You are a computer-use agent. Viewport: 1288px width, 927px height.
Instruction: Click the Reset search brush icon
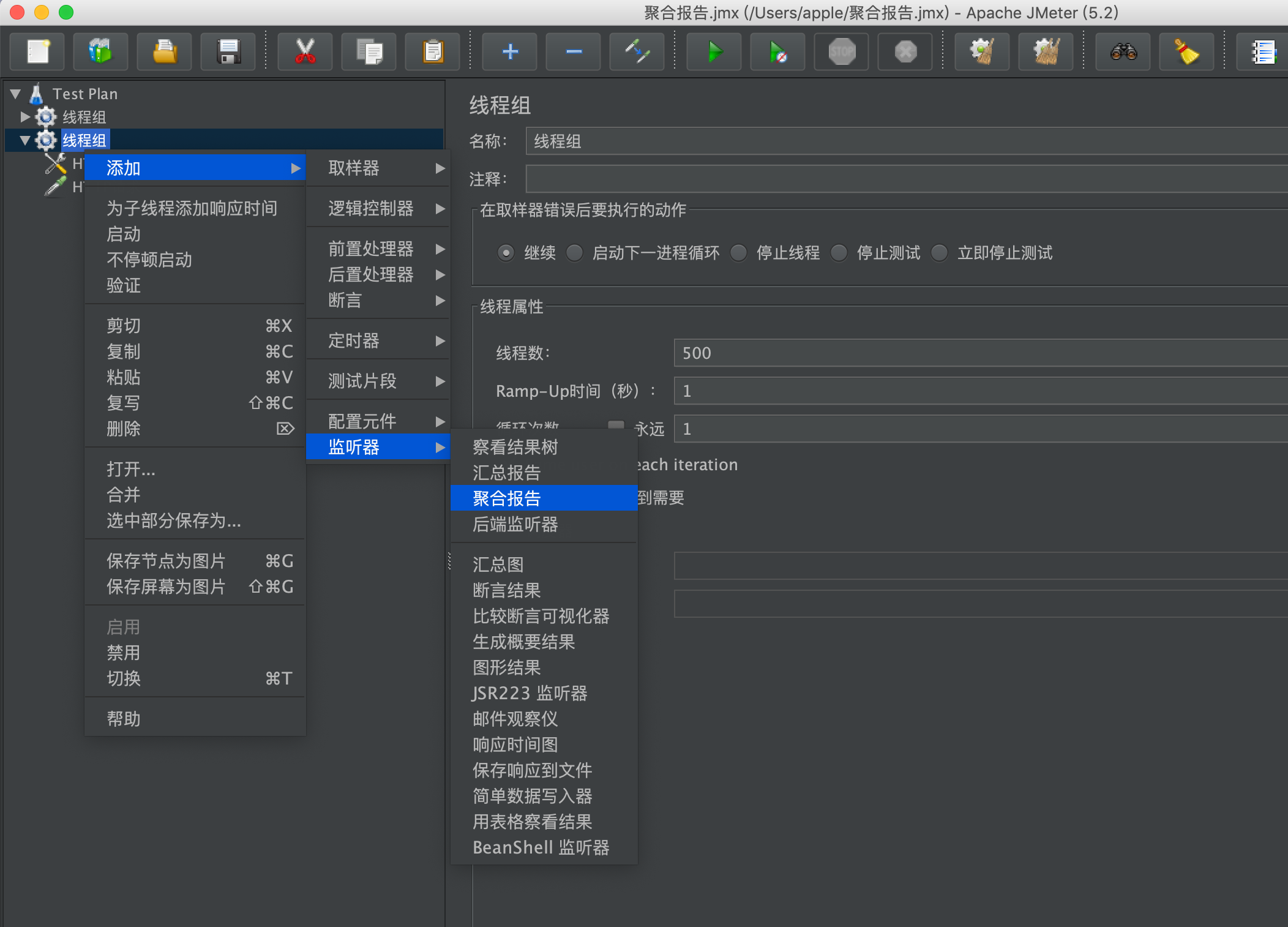point(1187,51)
